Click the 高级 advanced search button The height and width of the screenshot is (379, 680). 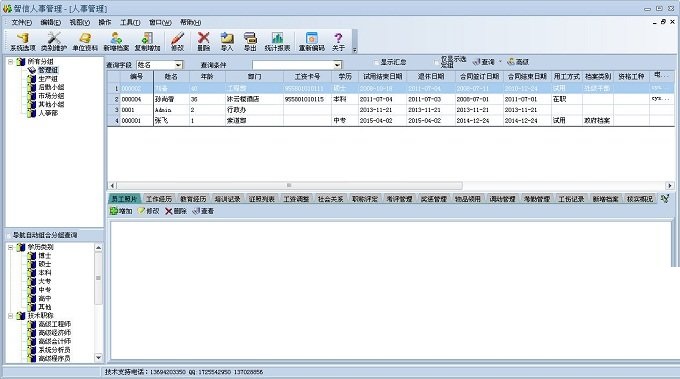click(x=518, y=62)
